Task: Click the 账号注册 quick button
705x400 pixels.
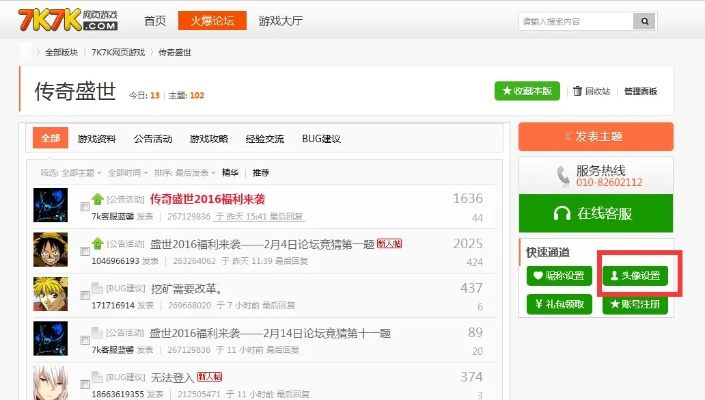Action: point(635,304)
